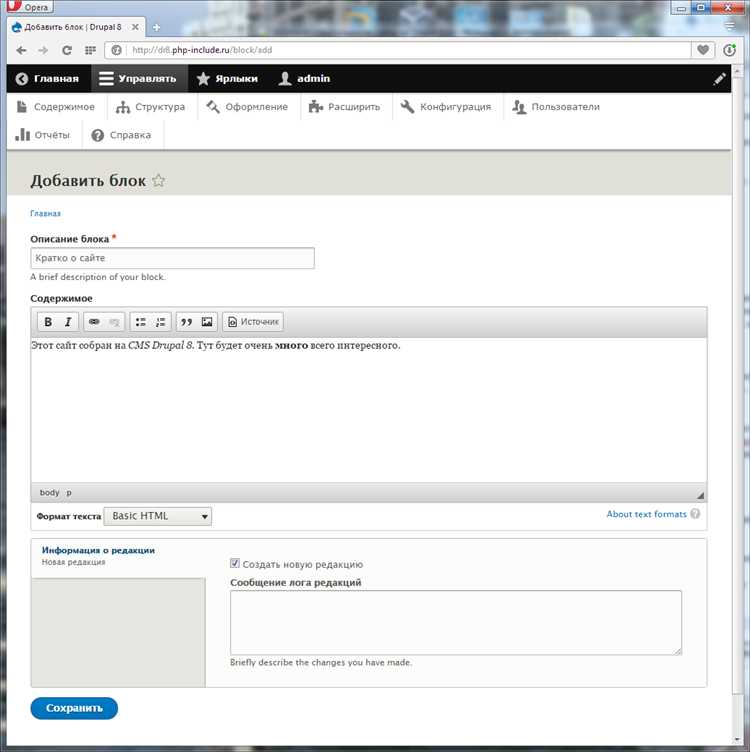Viewport: 750px width, 752px height.
Task: Click the site info icon in address bar
Action: (x=117, y=50)
